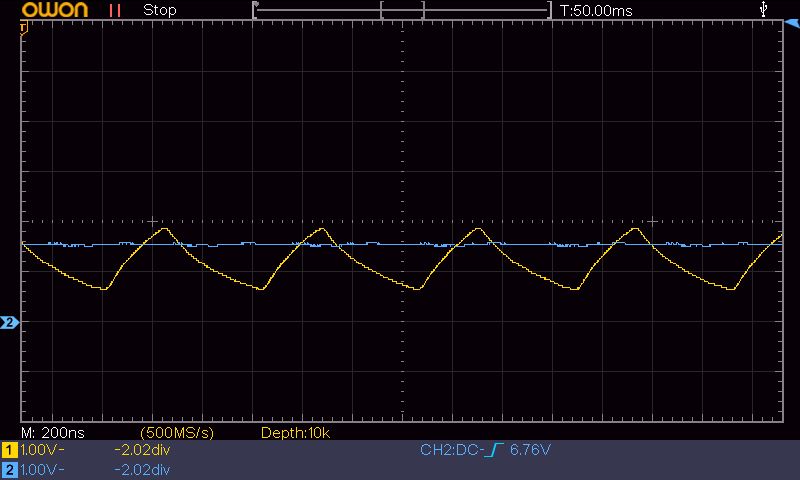
Task: Click the yellow T trigger marker at top left
Action: click(x=23, y=29)
